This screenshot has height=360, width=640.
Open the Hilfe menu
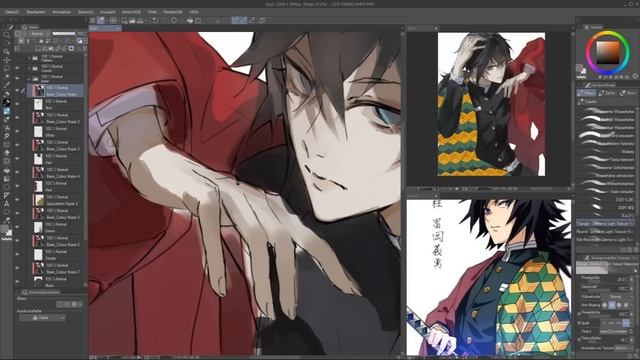tap(194, 12)
